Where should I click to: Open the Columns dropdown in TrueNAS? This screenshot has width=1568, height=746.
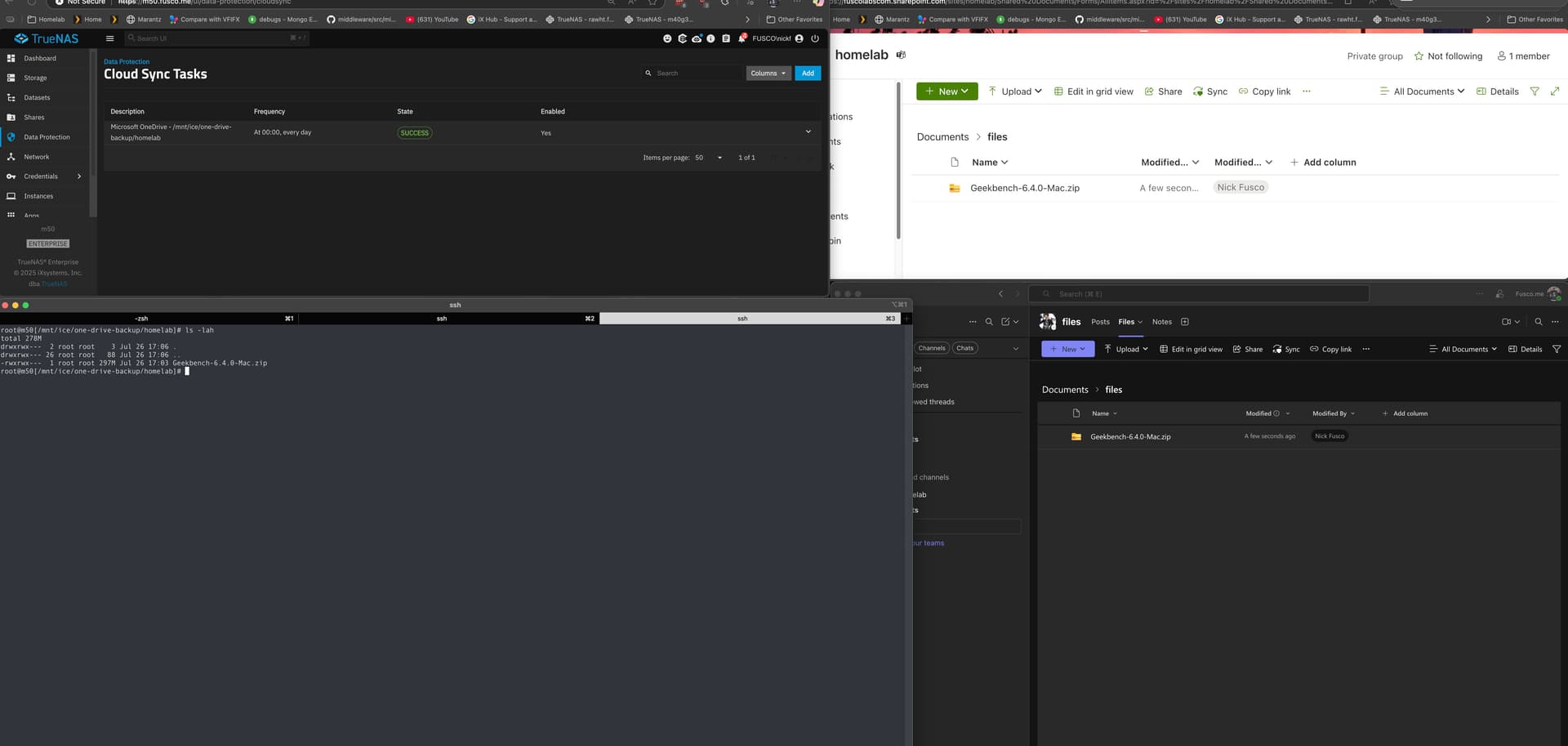768,74
